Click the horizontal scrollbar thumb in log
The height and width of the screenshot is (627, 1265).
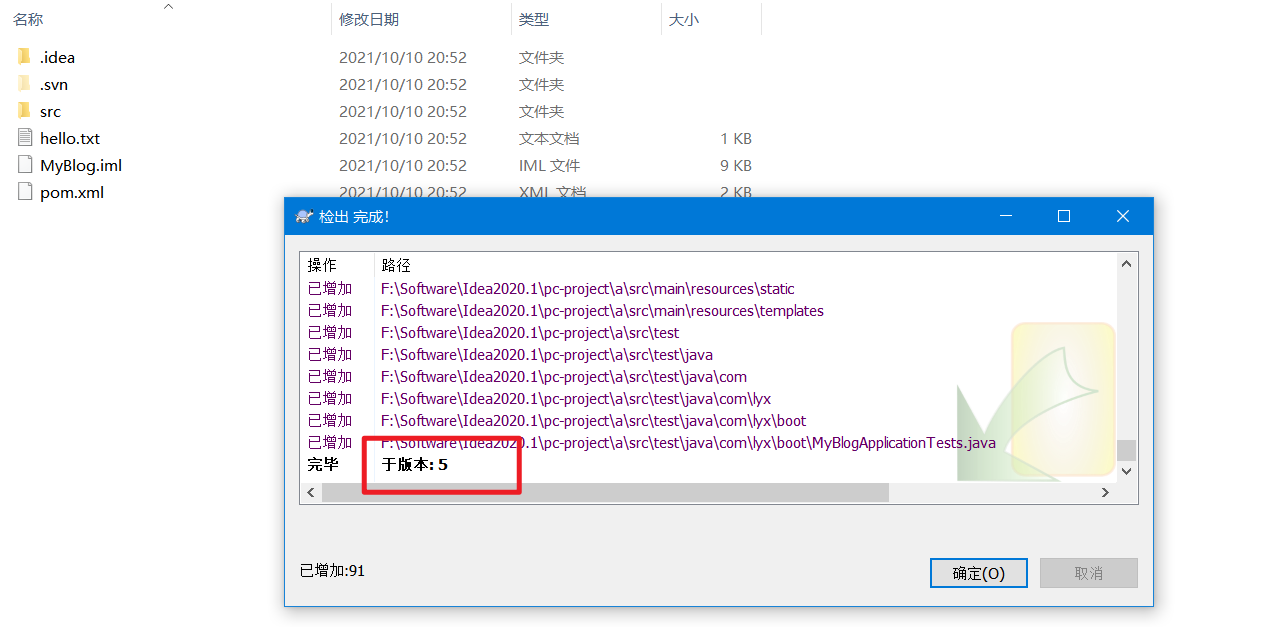click(x=605, y=492)
